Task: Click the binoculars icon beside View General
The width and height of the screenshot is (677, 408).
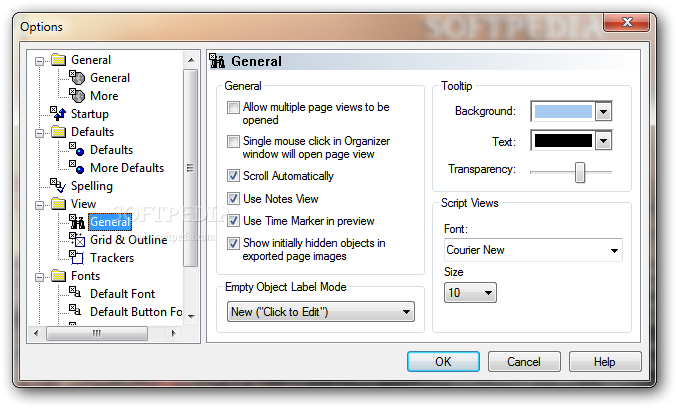Action: [x=77, y=221]
